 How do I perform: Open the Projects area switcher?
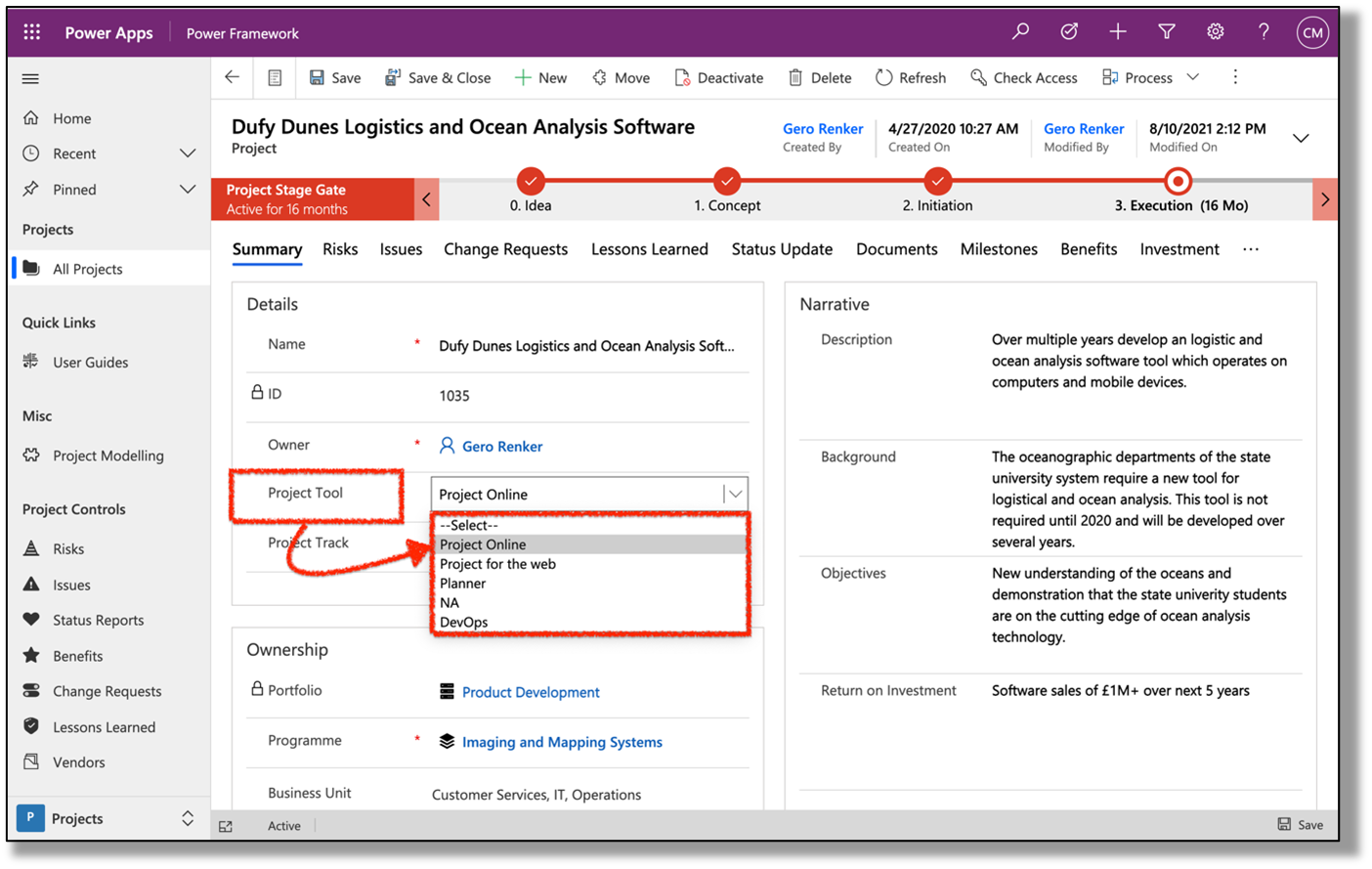(107, 818)
